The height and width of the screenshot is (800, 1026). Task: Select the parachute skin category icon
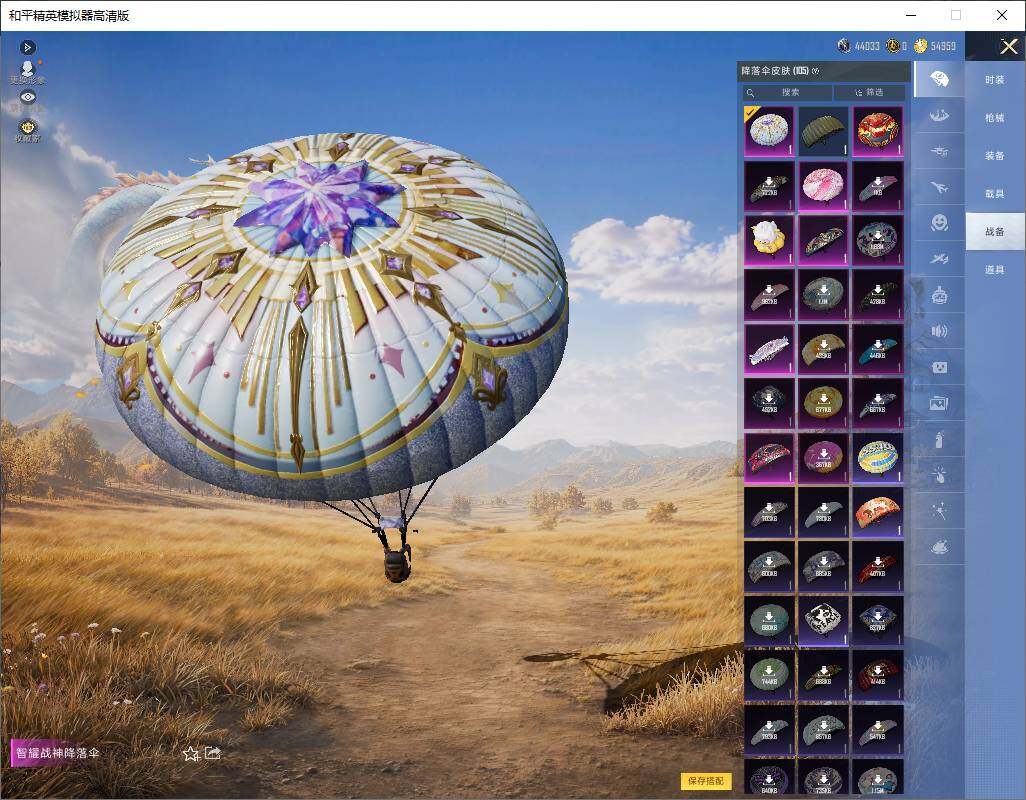tap(939, 79)
